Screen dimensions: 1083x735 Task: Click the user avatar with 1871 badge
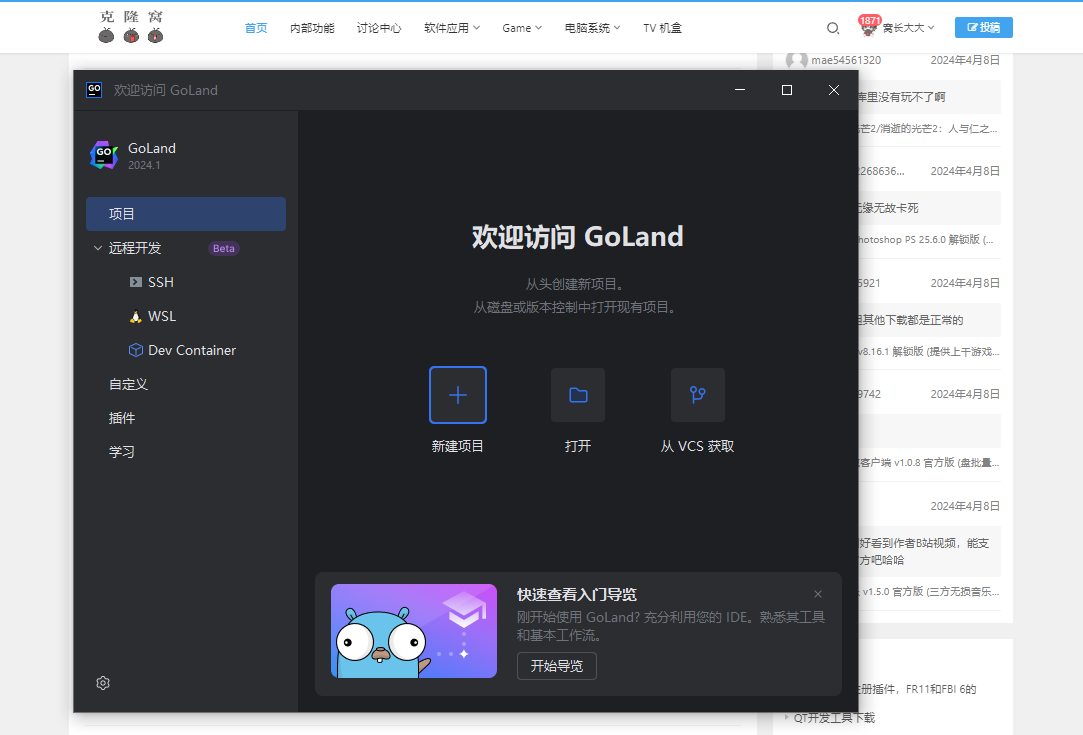click(x=868, y=26)
